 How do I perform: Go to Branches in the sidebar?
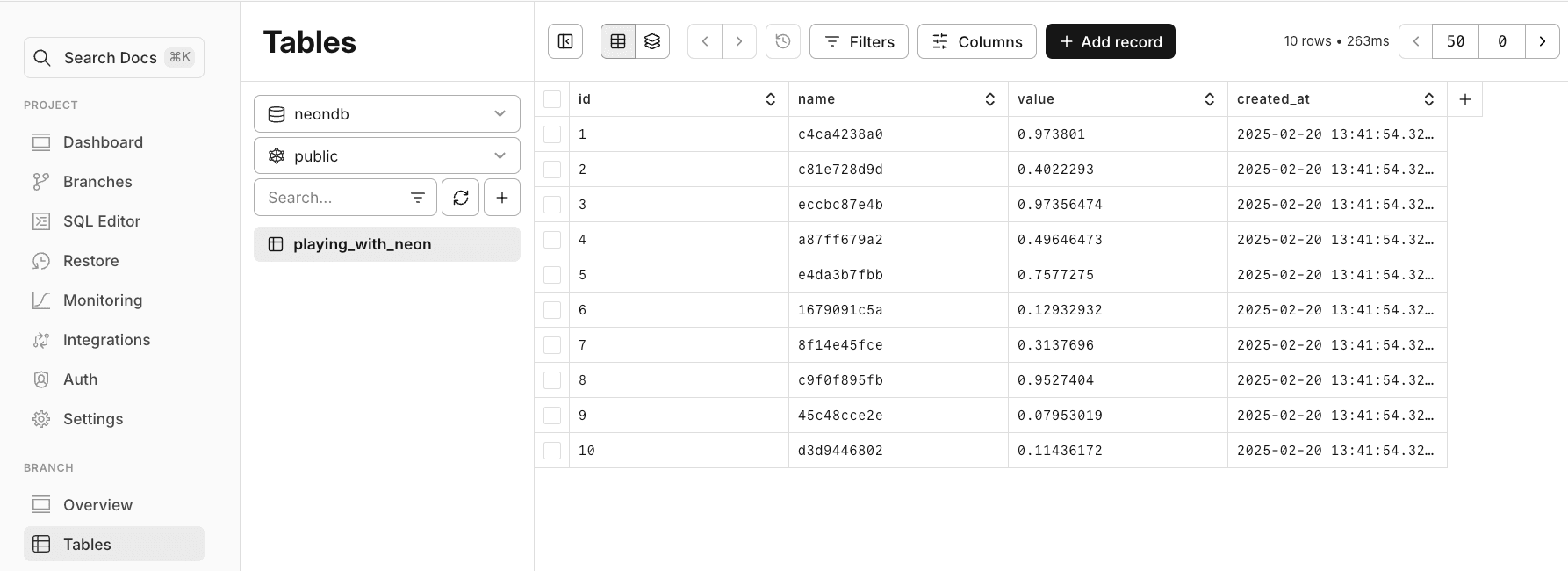click(x=97, y=182)
